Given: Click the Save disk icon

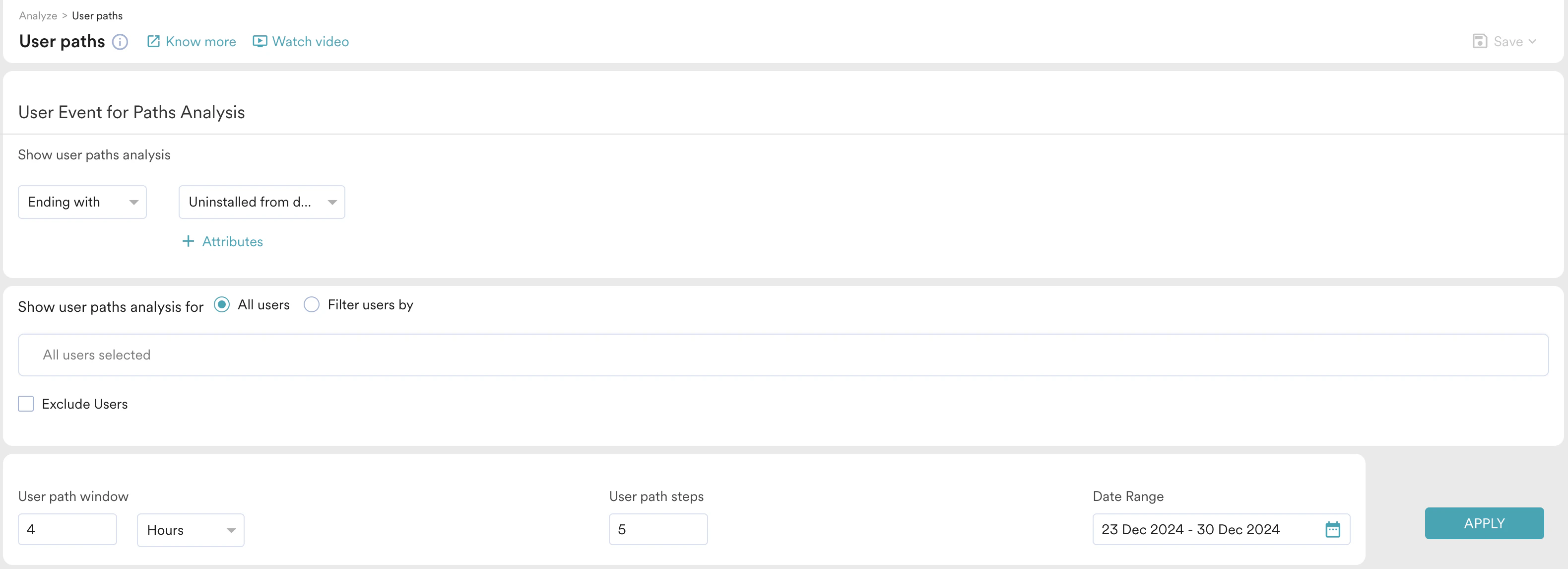Looking at the screenshot, I should (1480, 41).
